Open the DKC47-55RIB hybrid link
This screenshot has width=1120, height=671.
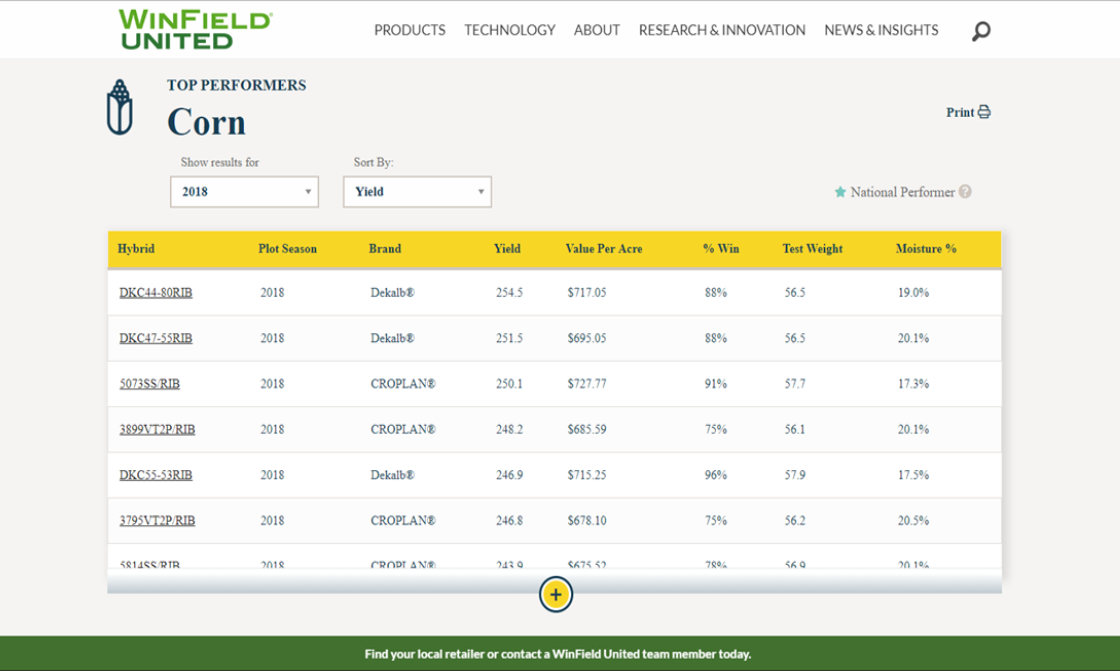click(156, 338)
